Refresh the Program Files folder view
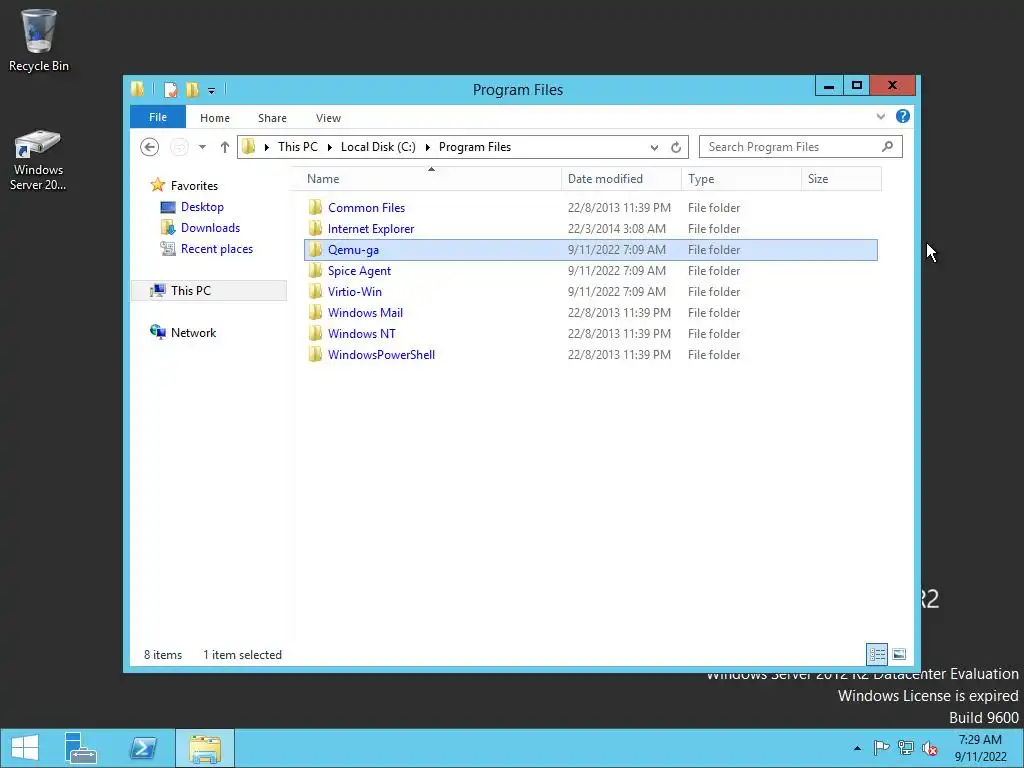Screen dimensions: 1024x768 coord(676,148)
